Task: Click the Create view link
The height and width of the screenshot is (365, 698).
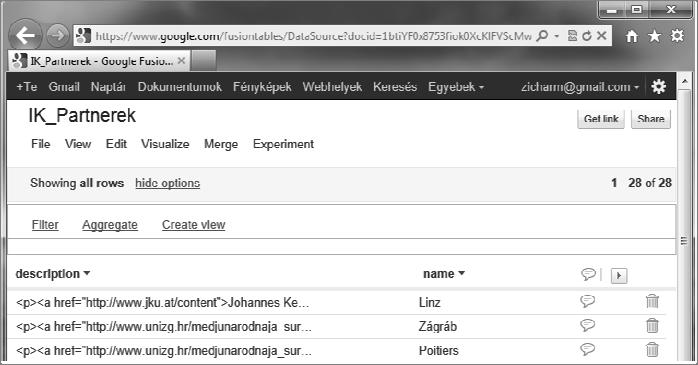Action: (x=193, y=225)
